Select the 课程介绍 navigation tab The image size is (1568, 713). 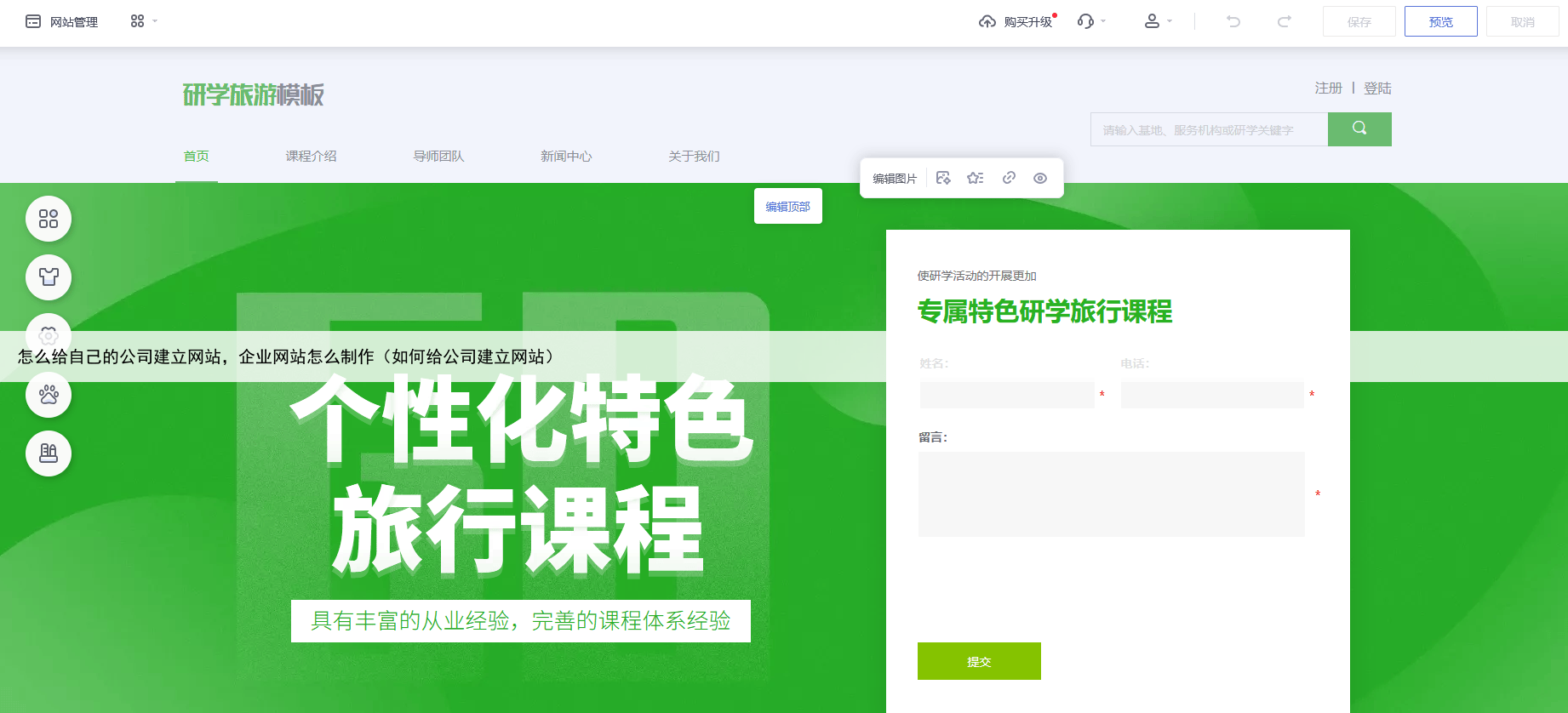[311, 157]
